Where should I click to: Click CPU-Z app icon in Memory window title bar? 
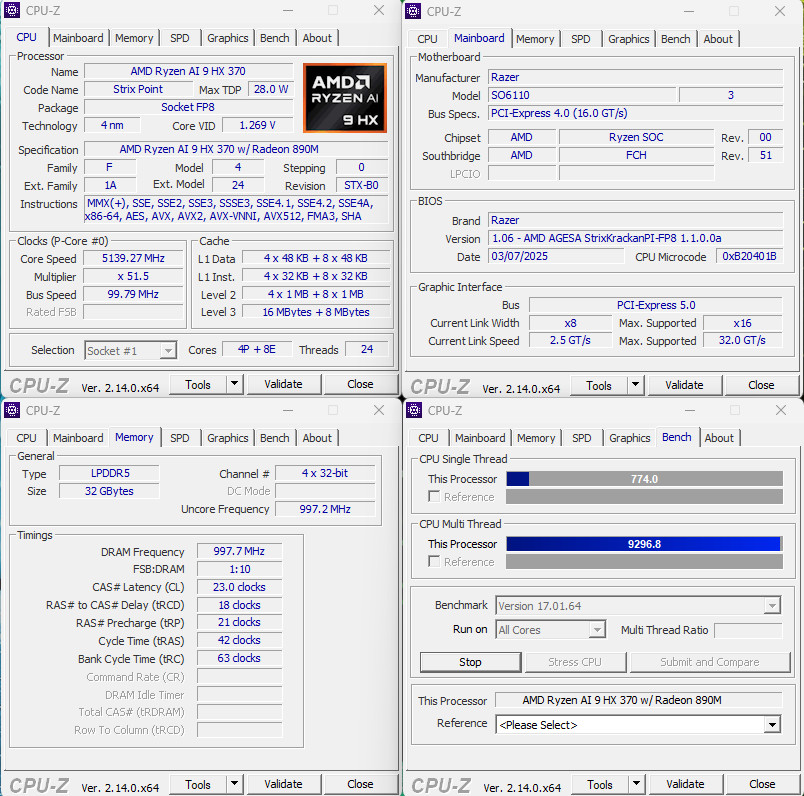[12, 410]
